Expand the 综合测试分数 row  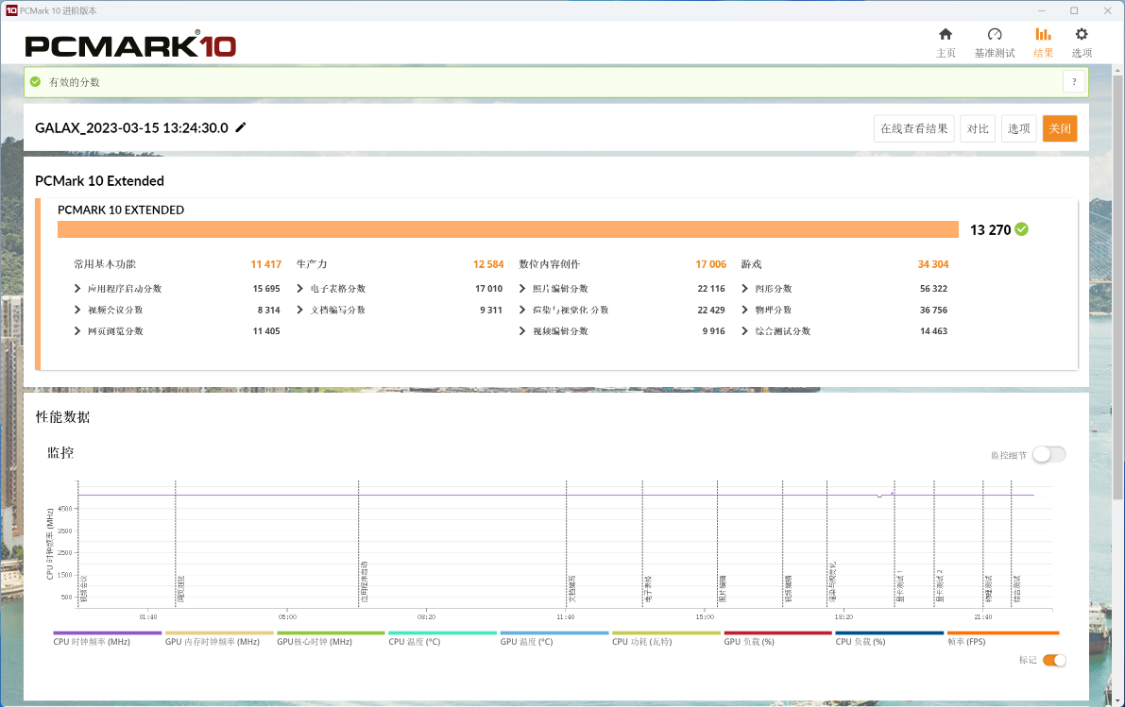click(745, 331)
